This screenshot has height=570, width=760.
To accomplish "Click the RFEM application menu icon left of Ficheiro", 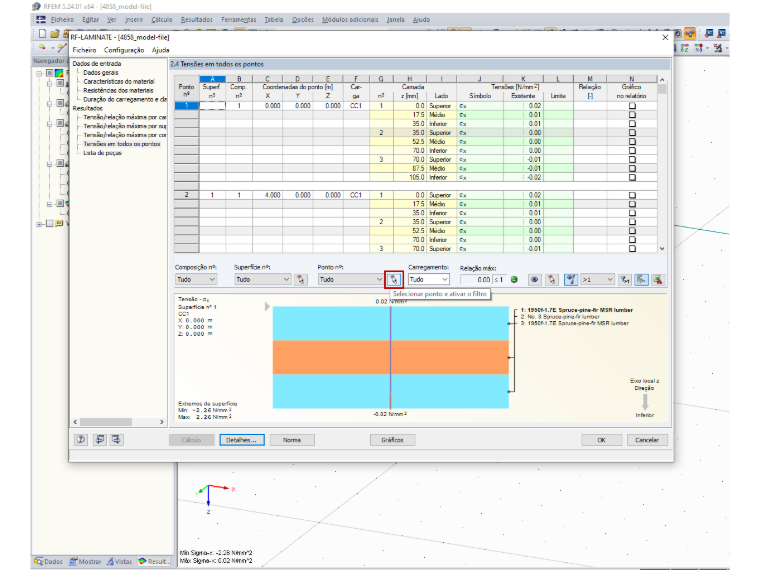I will [41, 19].
